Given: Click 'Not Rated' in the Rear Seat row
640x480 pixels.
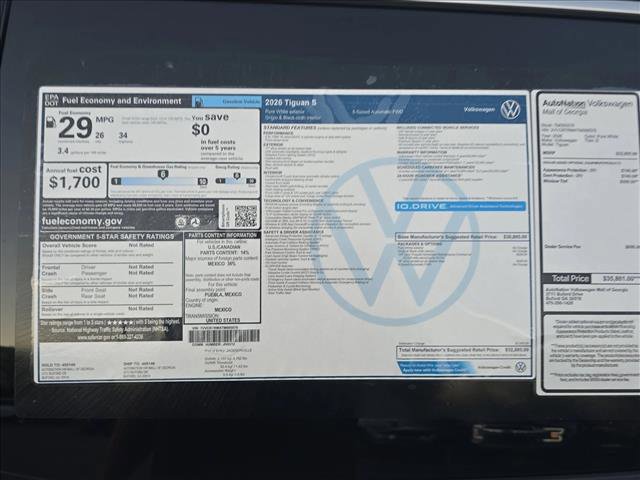Looking at the screenshot, I should [x=141, y=296].
